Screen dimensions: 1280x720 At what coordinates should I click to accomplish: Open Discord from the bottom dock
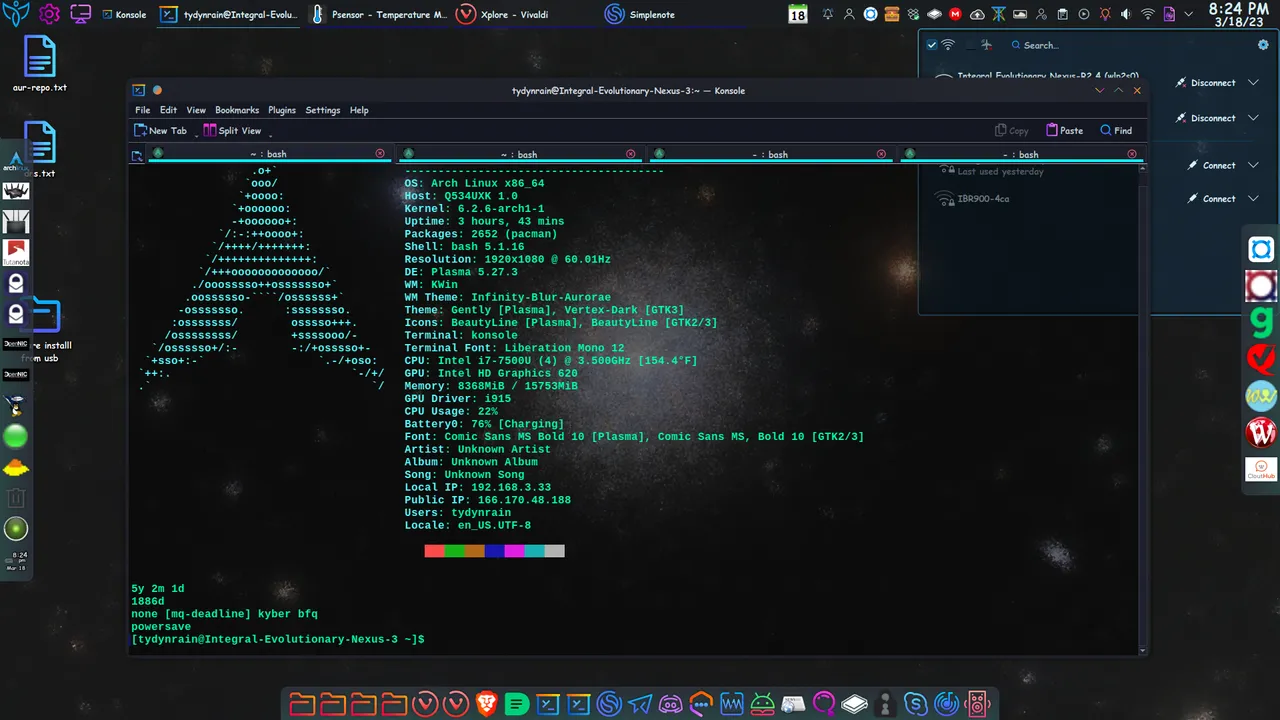pos(671,704)
